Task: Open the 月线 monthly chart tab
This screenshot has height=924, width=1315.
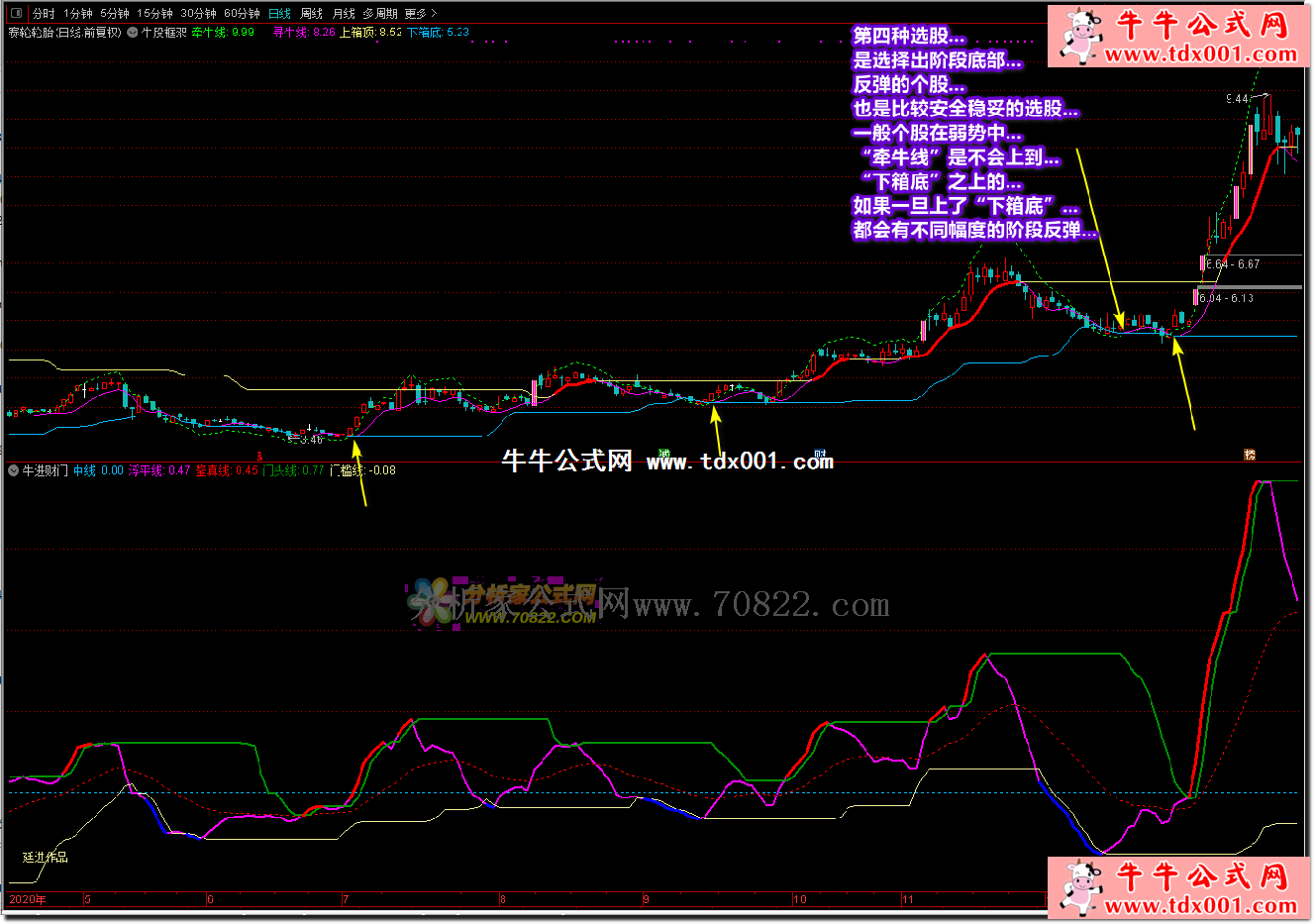Action: tap(344, 13)
